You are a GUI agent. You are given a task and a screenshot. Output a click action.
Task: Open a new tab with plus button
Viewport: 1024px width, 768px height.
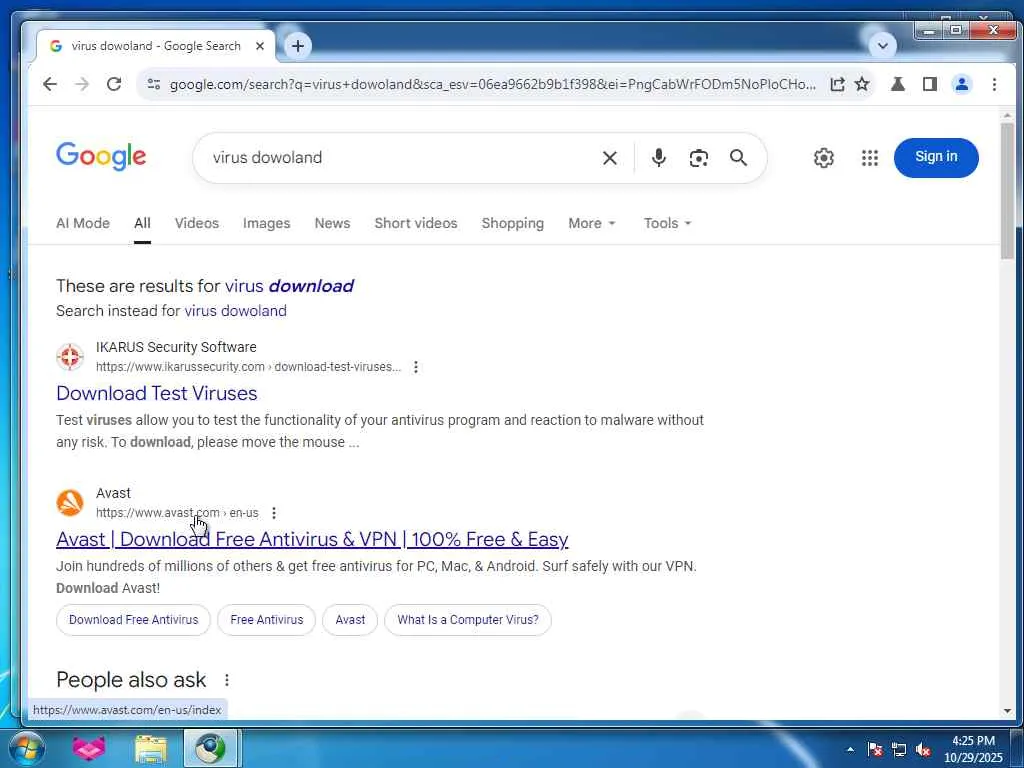[298, 46]
